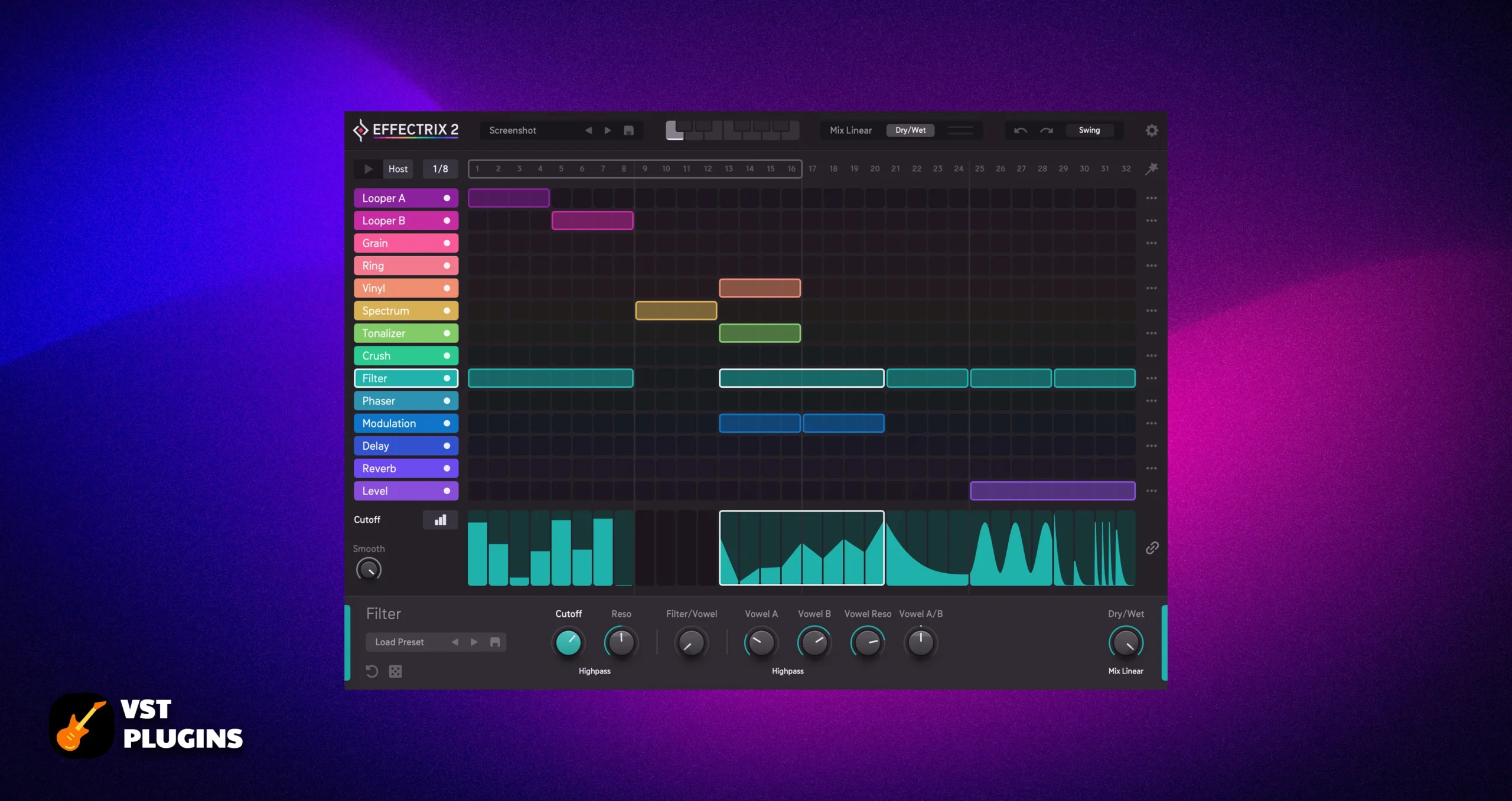Click the Effectrix 2 logo
Viewport: 1512px width, 801px height.
click(406, 130)
